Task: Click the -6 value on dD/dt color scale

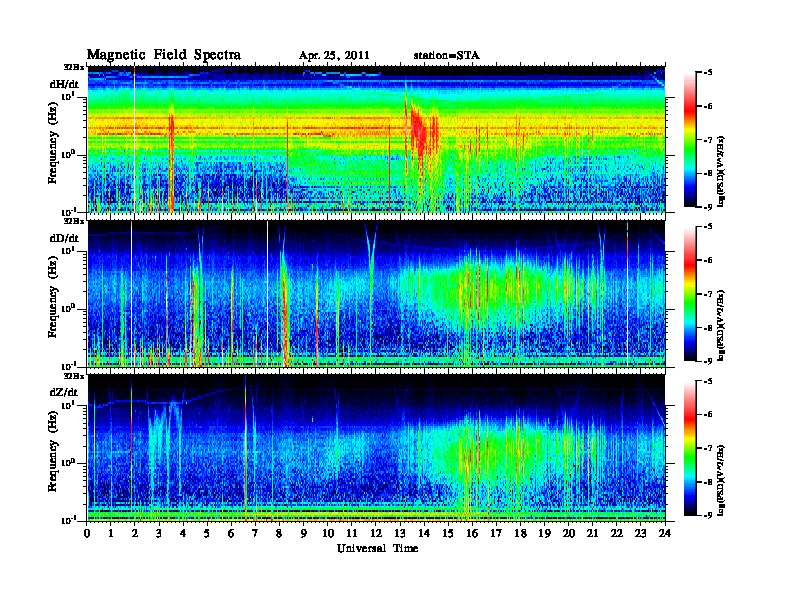Action: 707,261
